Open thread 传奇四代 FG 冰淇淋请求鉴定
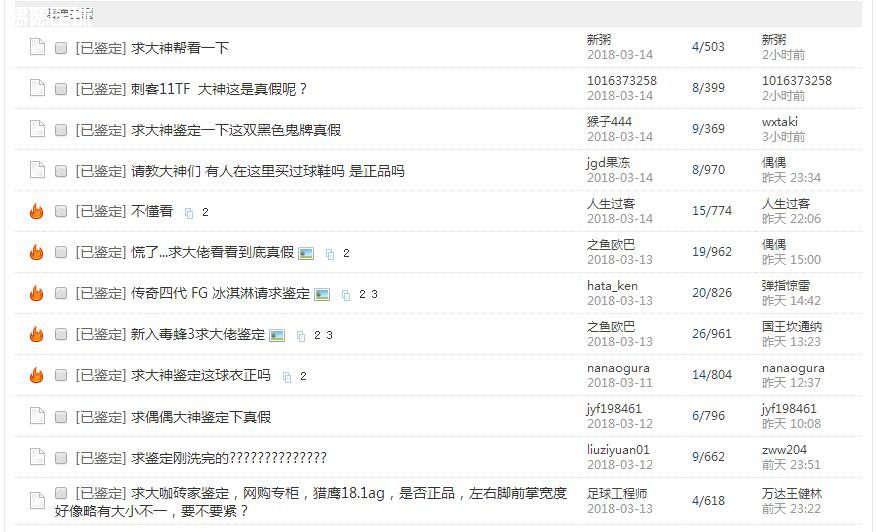Image resolution: width=876 pixels, height=532 pixels. (220, 293)
